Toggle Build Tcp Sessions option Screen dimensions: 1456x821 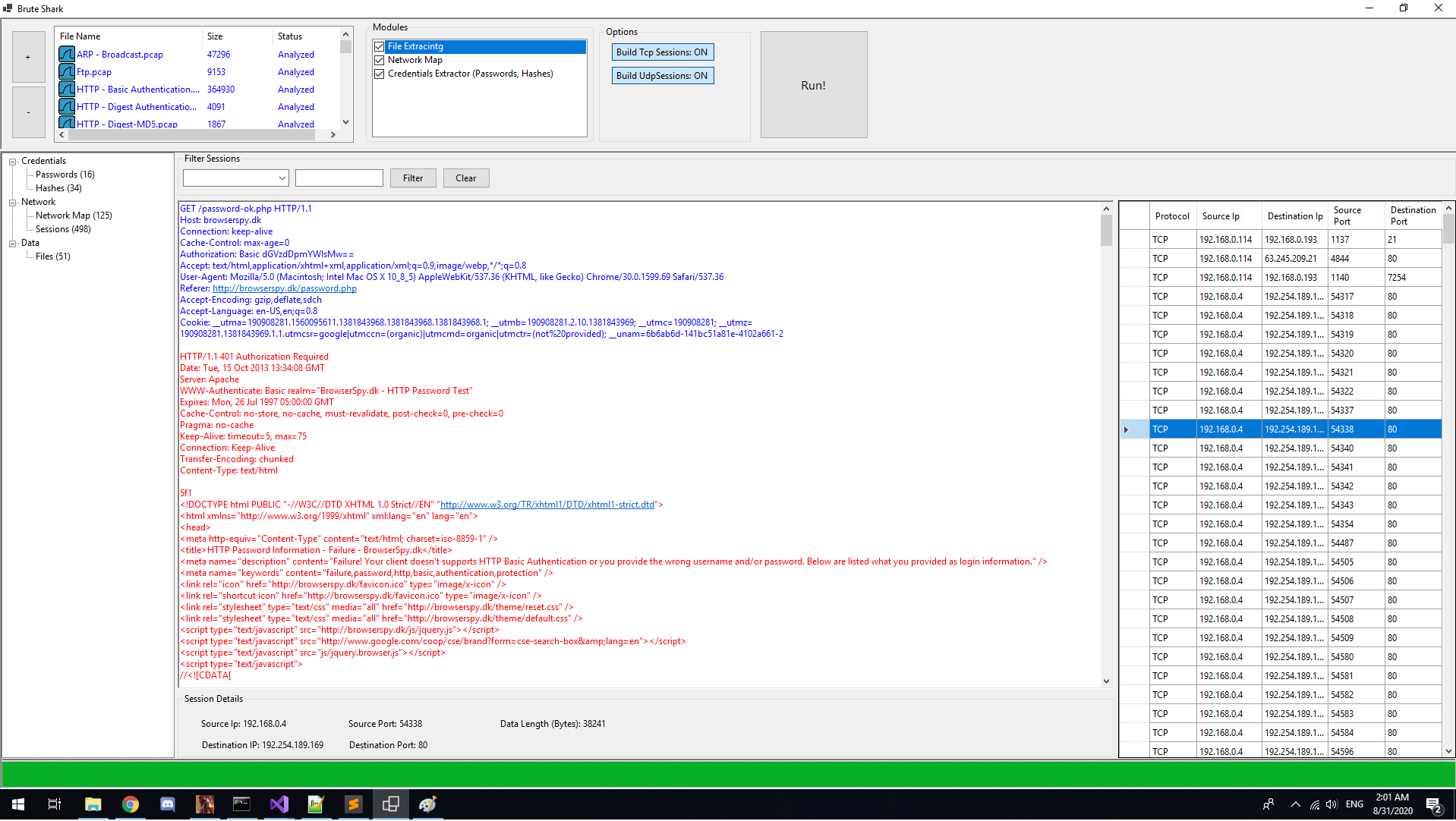pyautogui.click(x=663, y=52)
